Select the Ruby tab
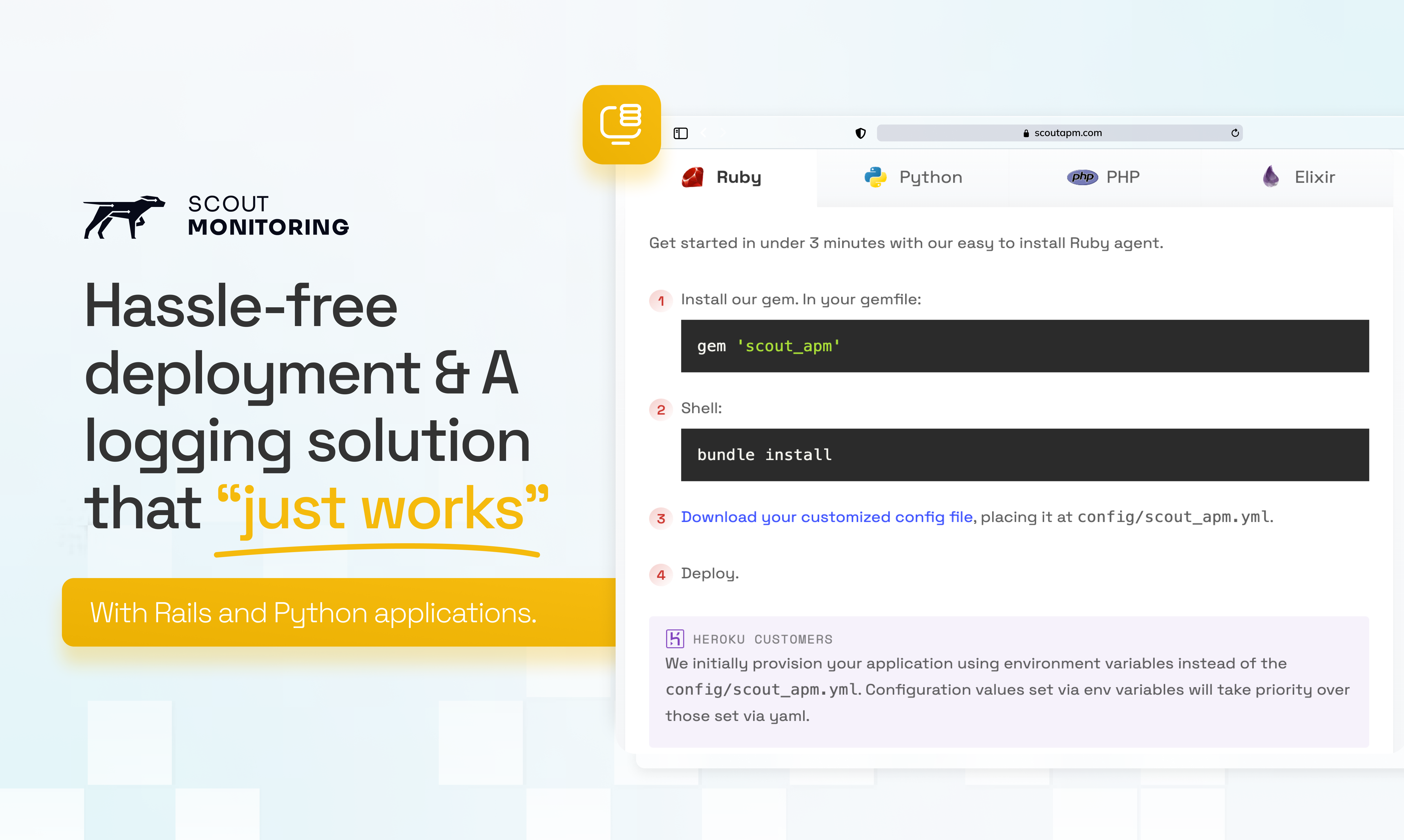This screenshot has width=1404, height=840. click(x=721, y=177)
